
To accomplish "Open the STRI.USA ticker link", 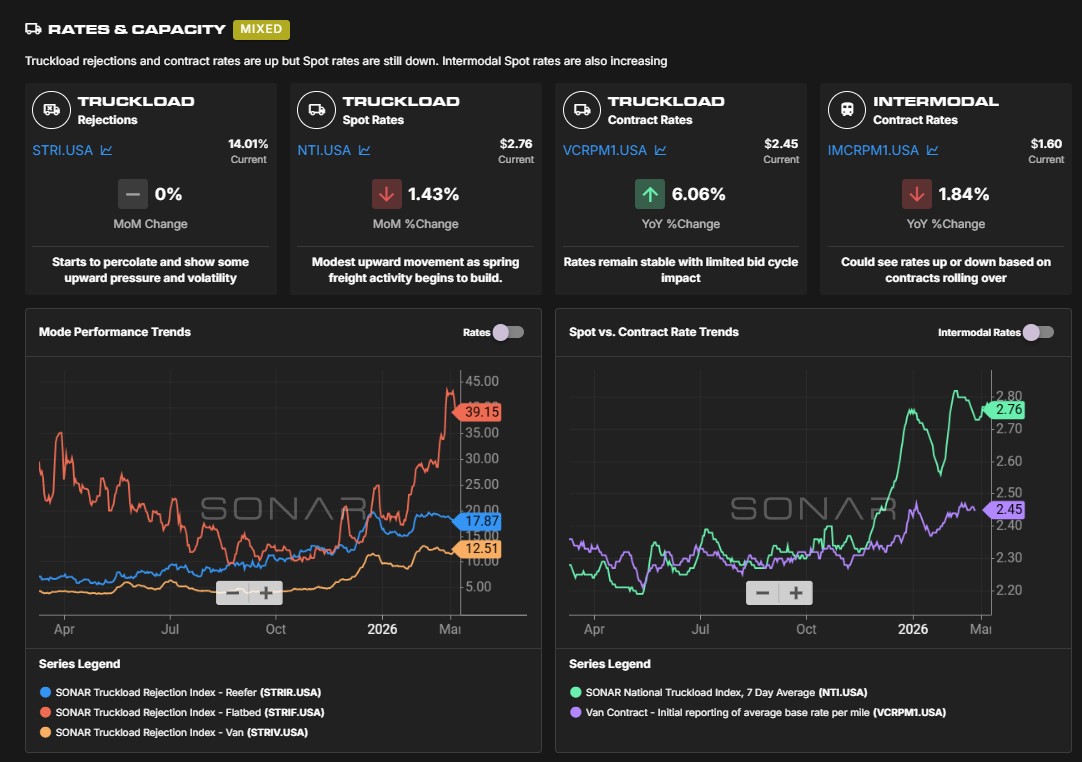I will 62,150.
